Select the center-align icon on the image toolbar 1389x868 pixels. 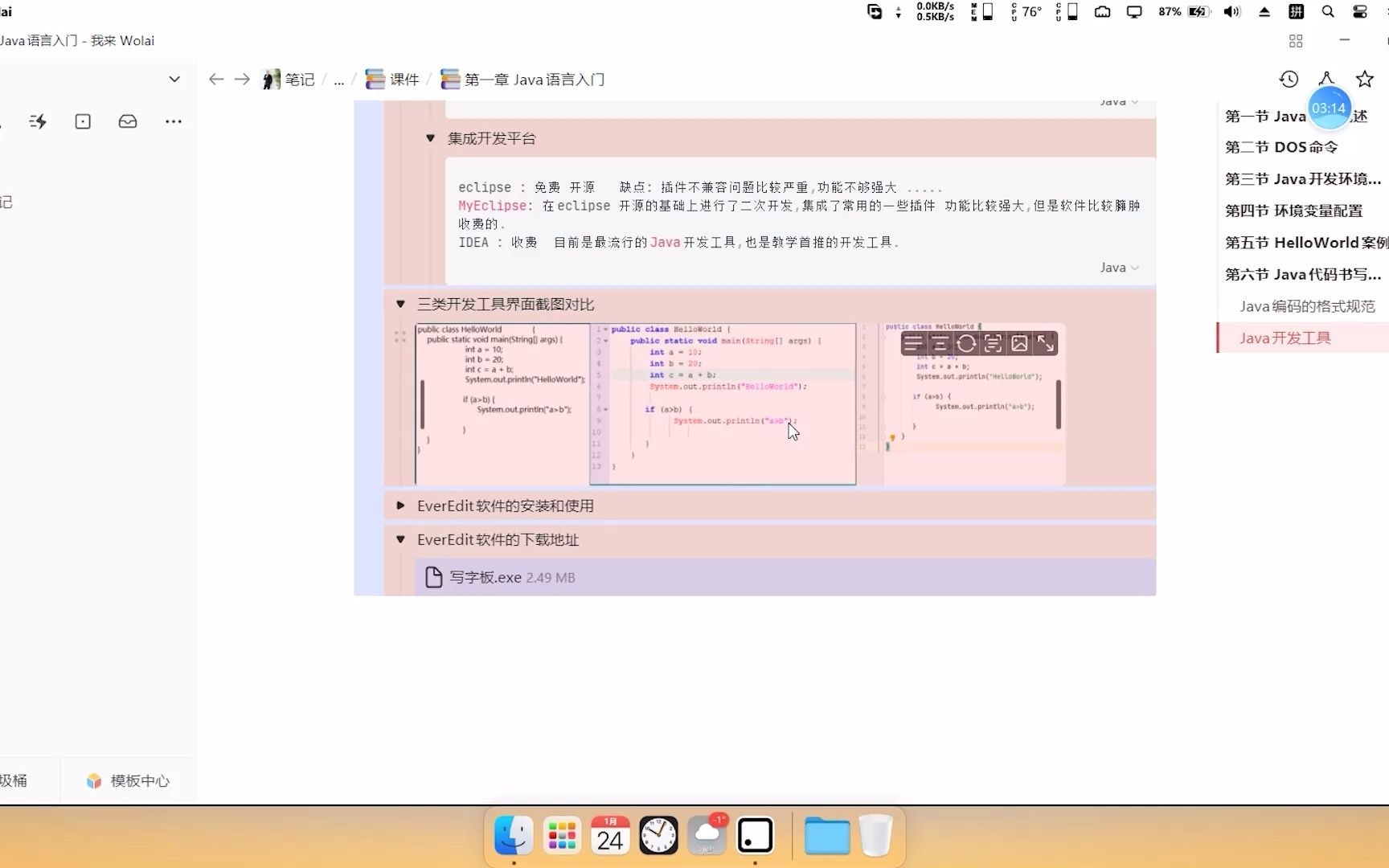940,343
